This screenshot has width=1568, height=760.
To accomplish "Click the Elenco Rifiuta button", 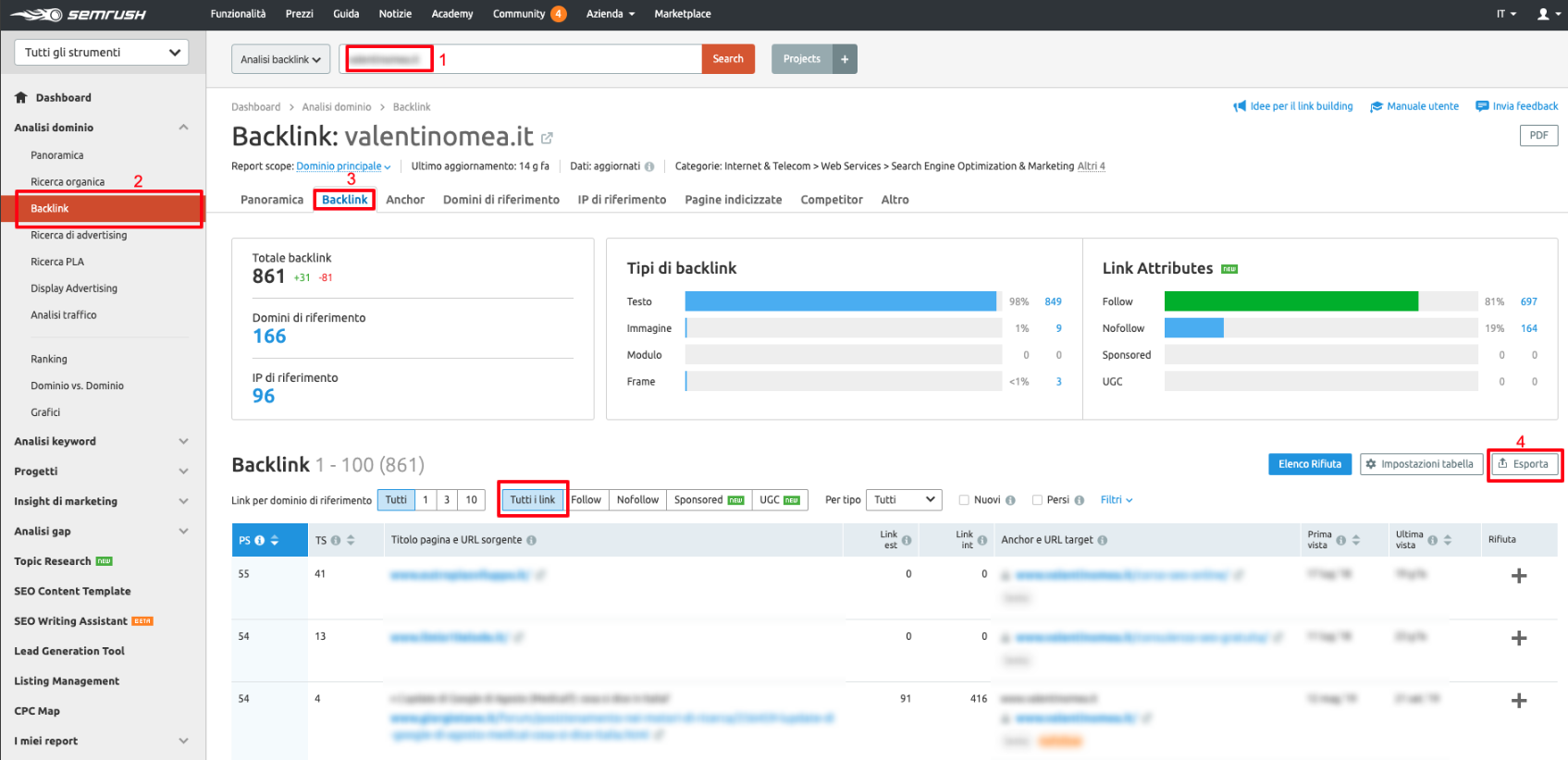I will [x=1310, y=464].
